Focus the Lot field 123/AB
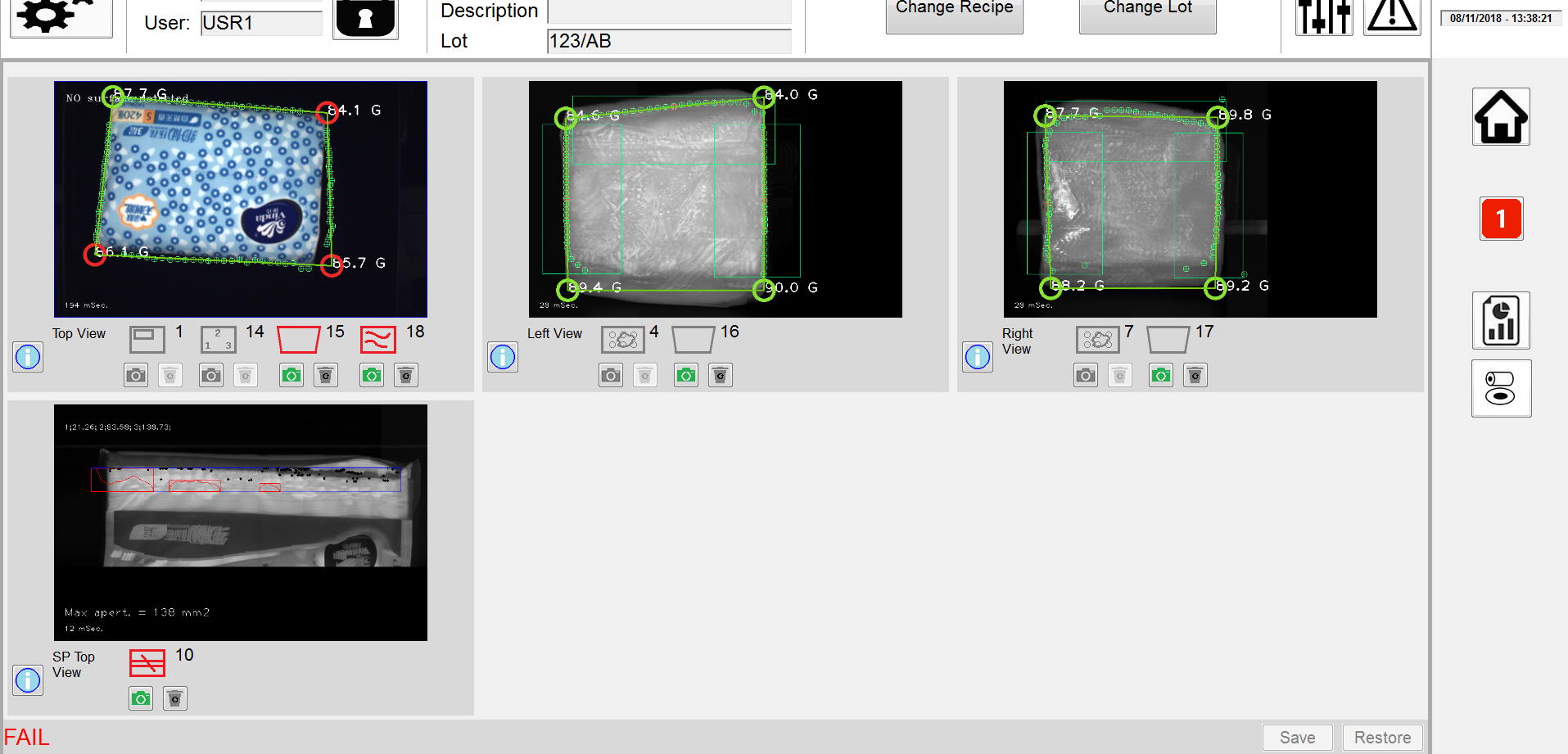 pos(669,41)
